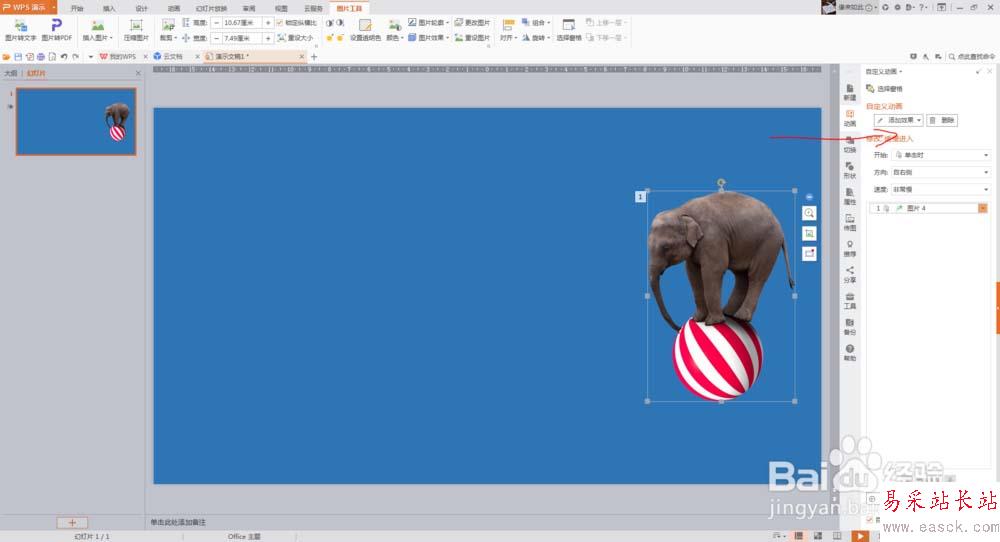Click the 图片转PDF icon

coord(56,25)
